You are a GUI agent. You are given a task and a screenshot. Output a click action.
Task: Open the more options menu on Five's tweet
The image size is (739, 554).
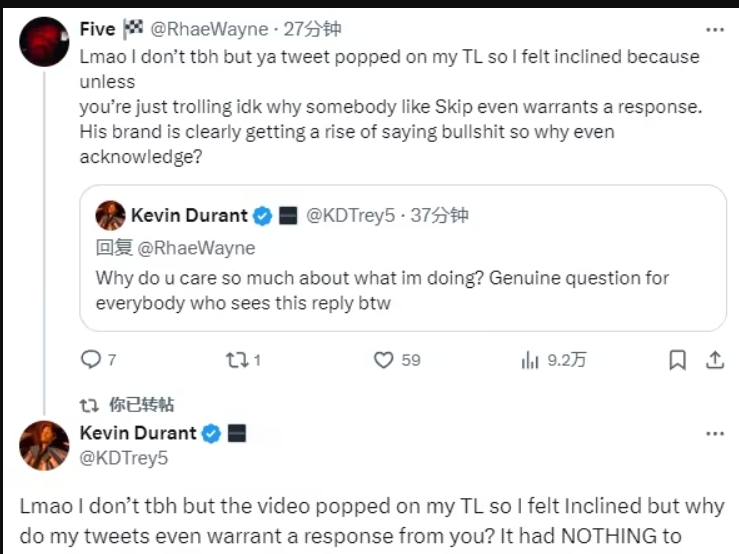(714, 30)
